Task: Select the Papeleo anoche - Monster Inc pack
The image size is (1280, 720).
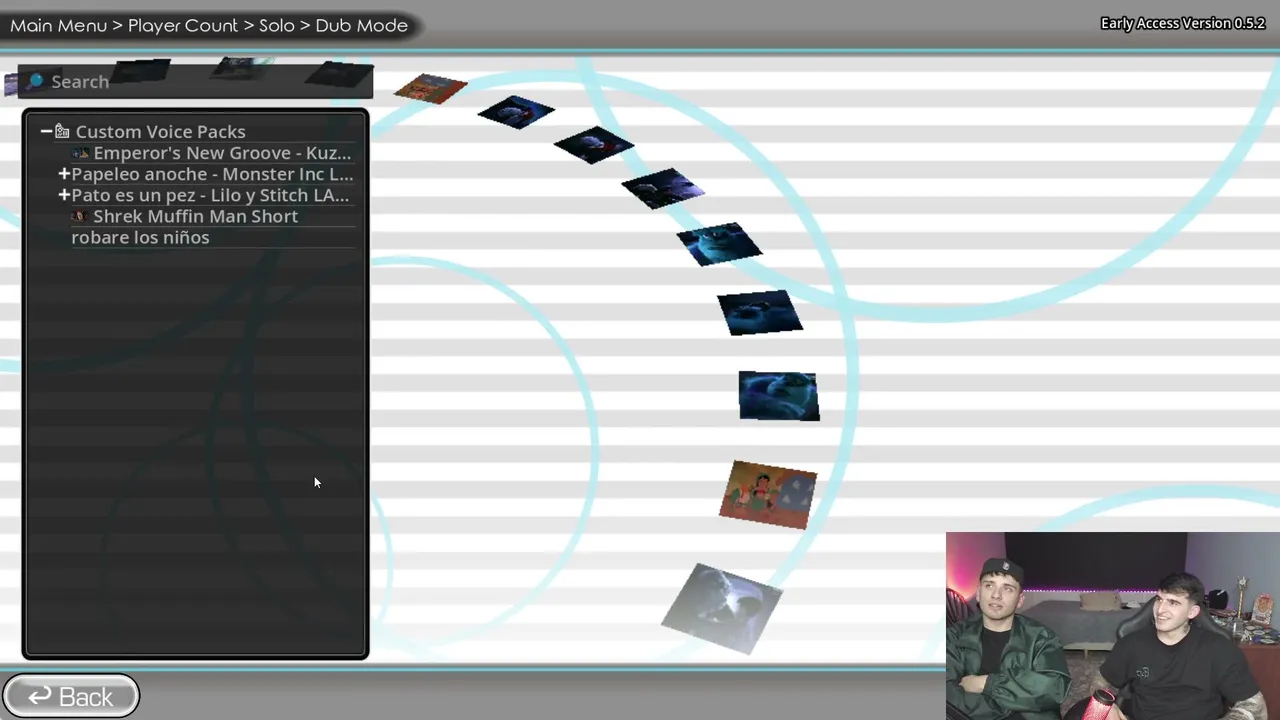Action: (x=212, y=174)
